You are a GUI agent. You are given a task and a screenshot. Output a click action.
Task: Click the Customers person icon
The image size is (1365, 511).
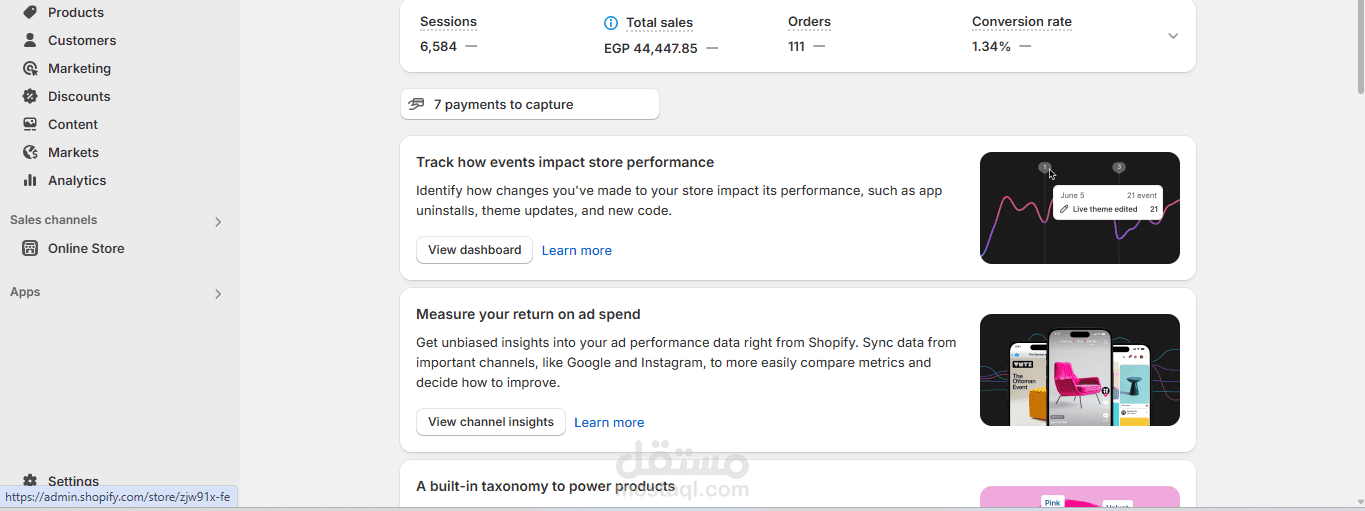click(30, 40)
